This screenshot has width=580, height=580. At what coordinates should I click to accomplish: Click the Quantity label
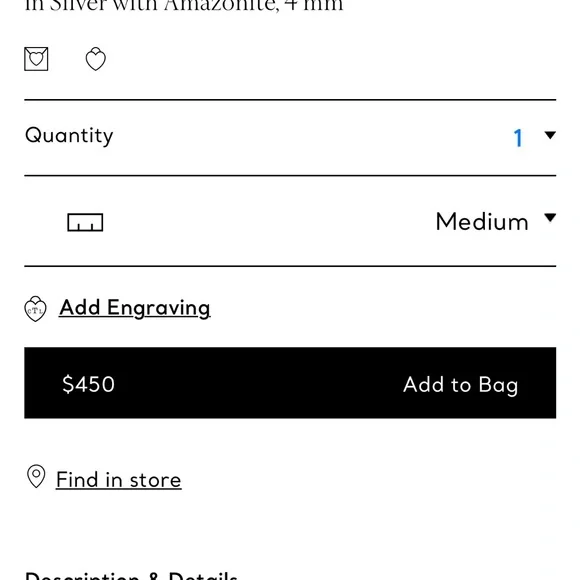click(x=69, y=136)
